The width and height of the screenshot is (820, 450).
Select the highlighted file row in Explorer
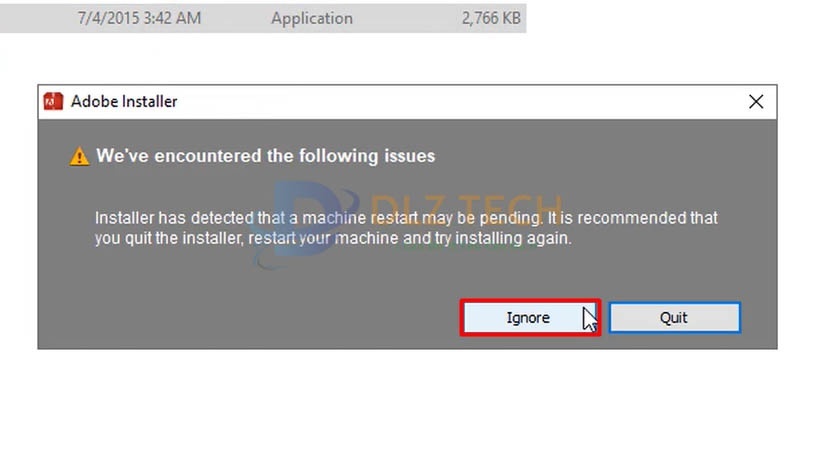[x=263, y=18]
